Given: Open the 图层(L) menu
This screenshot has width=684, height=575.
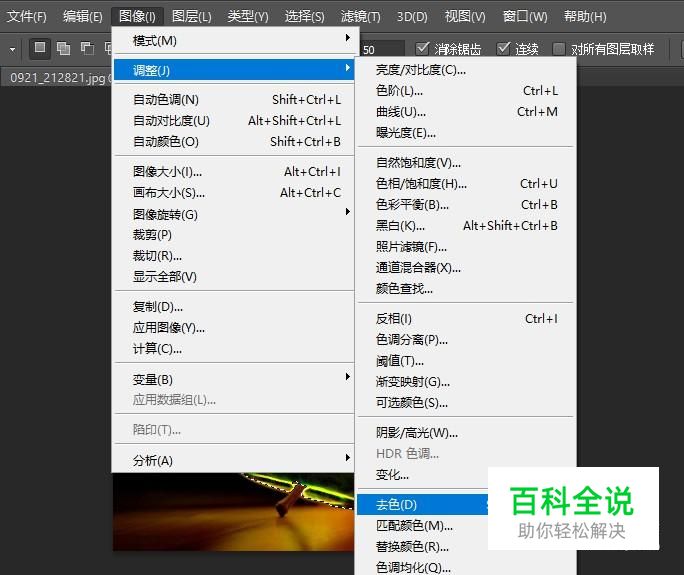Looking at the screenshot, I should 192,17.
